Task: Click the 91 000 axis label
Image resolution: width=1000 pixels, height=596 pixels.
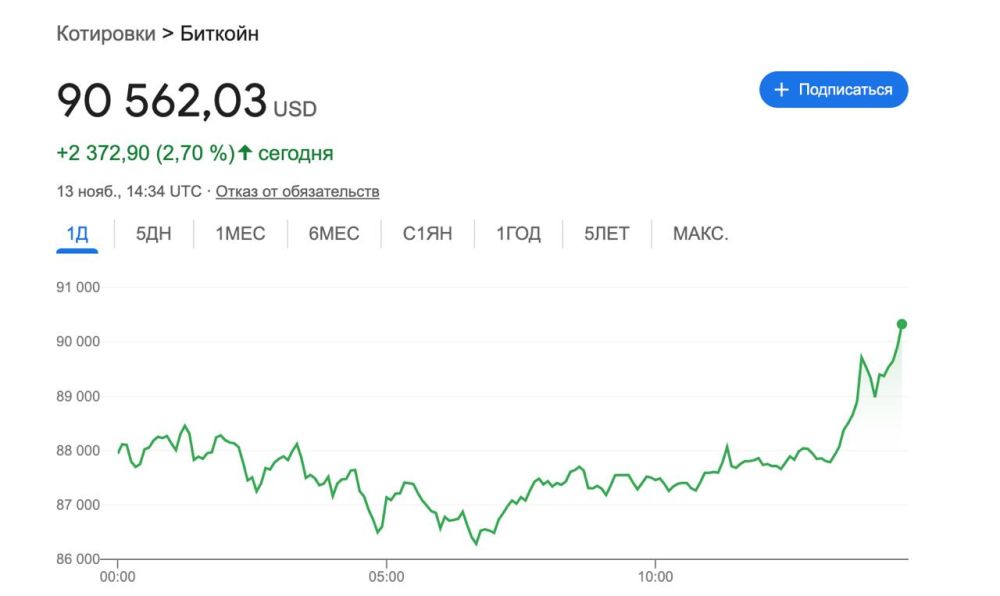Action: [78, 286]
